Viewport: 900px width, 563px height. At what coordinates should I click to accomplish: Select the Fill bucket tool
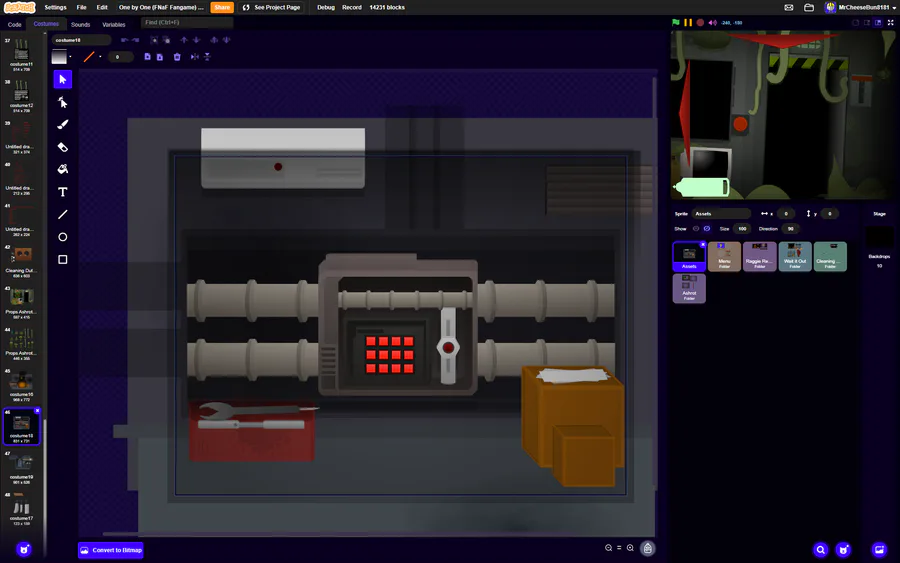pos(63,169)
